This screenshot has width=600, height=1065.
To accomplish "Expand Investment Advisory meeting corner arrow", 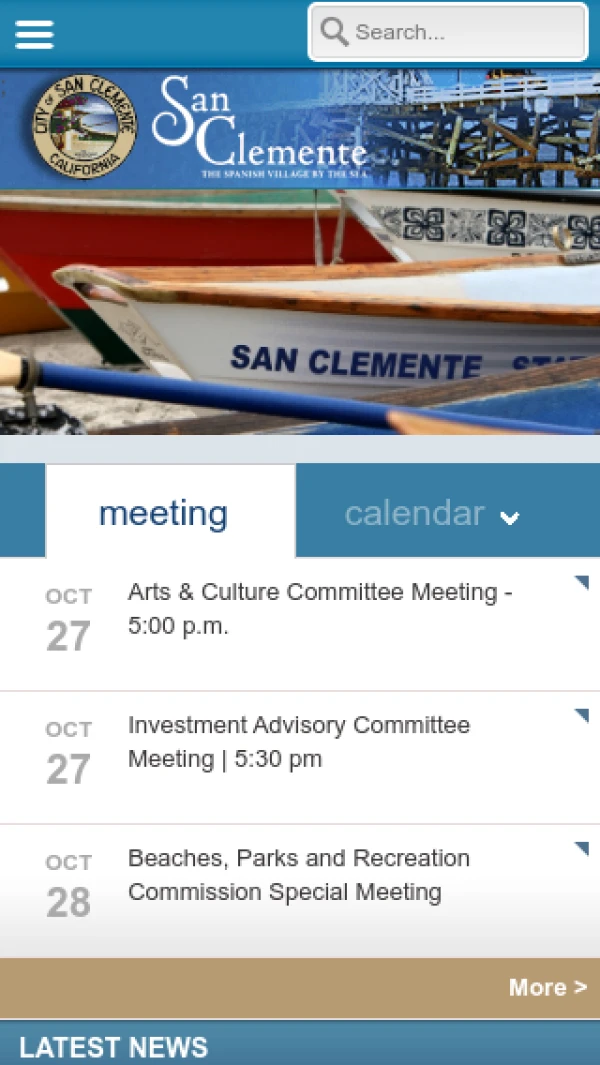I will coord(581,716).
